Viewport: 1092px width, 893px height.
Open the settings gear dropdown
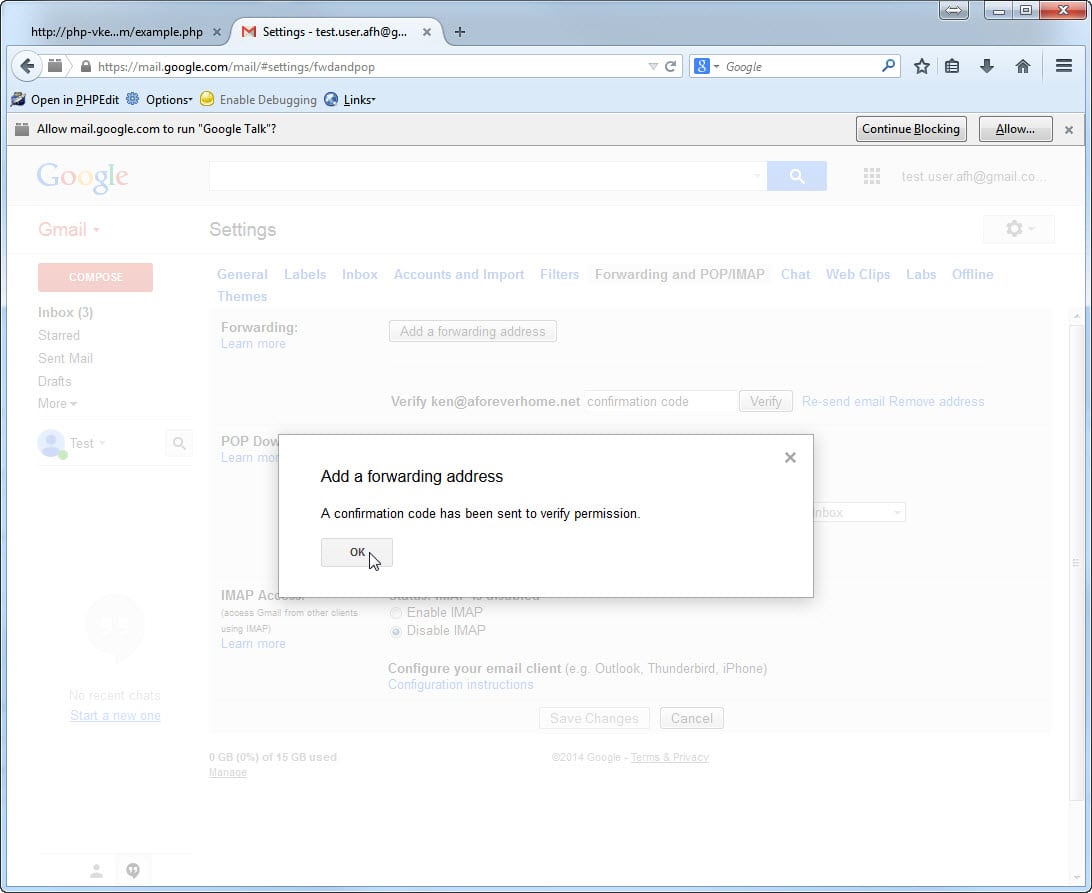1019,229
